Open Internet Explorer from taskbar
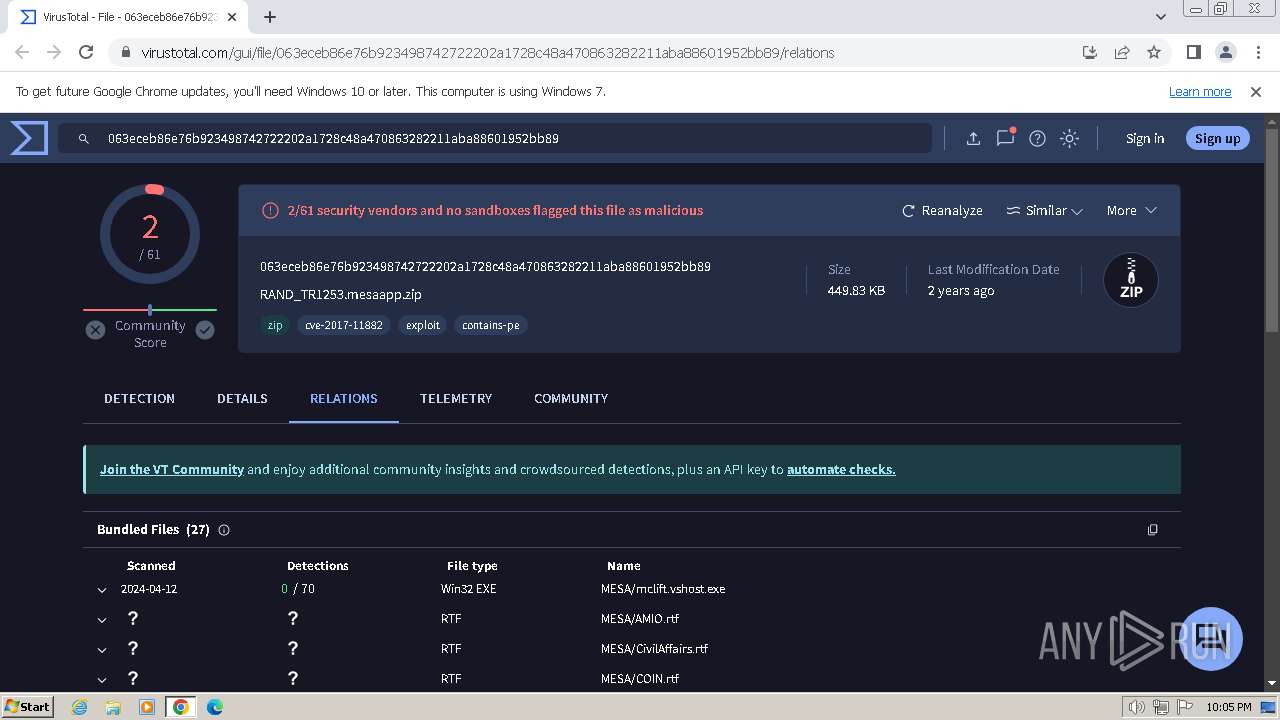 (79, 707)
